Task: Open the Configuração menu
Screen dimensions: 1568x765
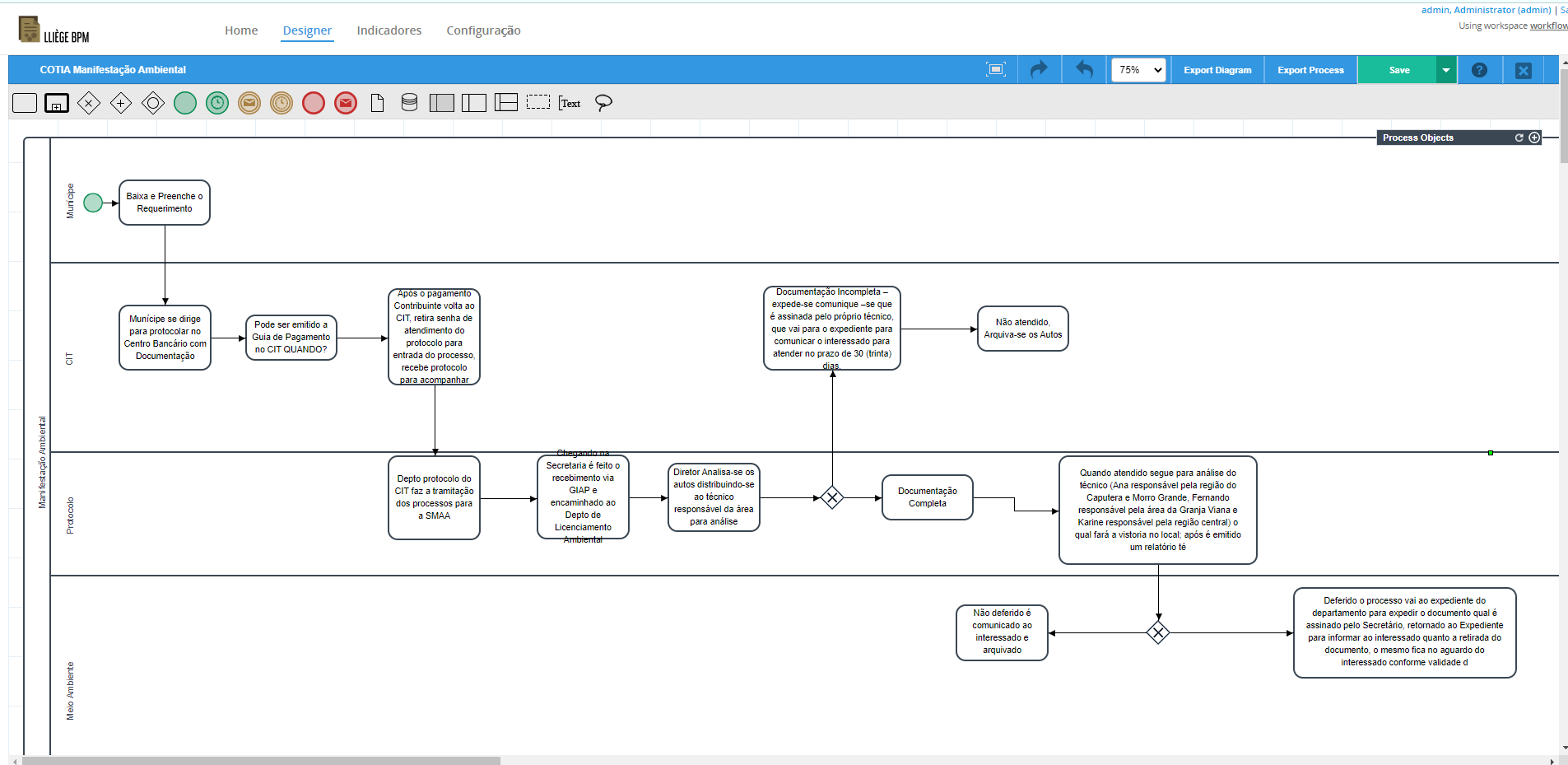Action: tap(483, 30)
